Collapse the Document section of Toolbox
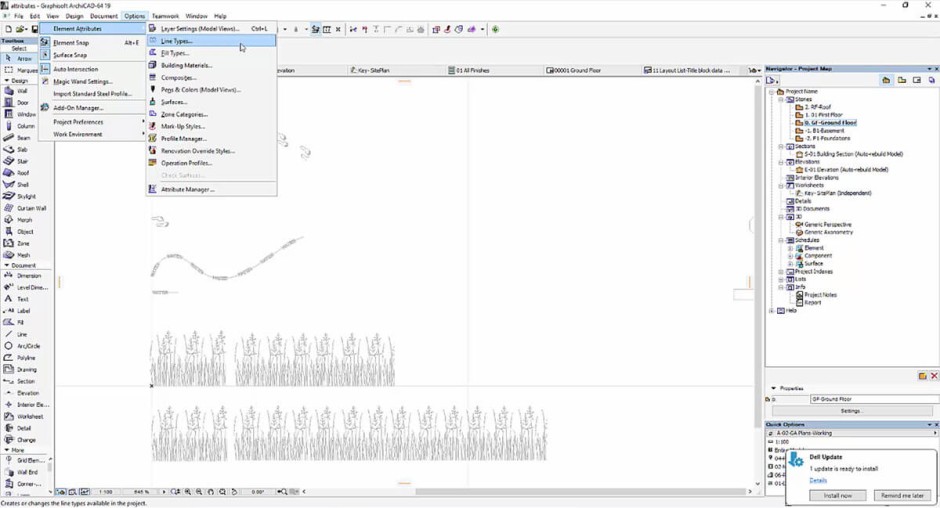This screenshot has height=508, width=940. 7,265
